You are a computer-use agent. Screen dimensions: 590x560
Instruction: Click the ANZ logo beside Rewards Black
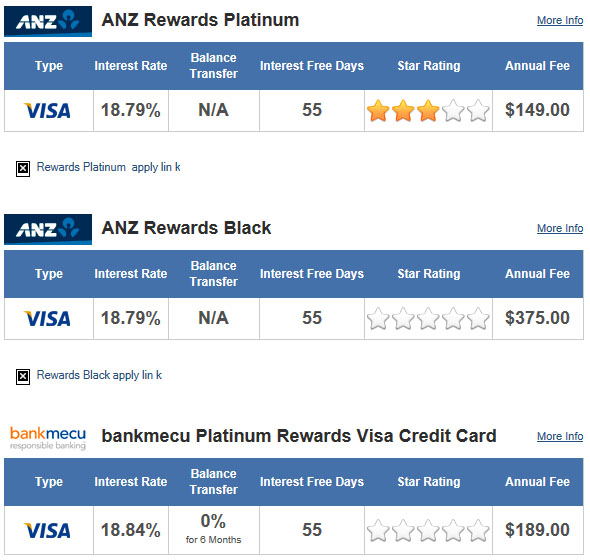[x=48, y=229]
